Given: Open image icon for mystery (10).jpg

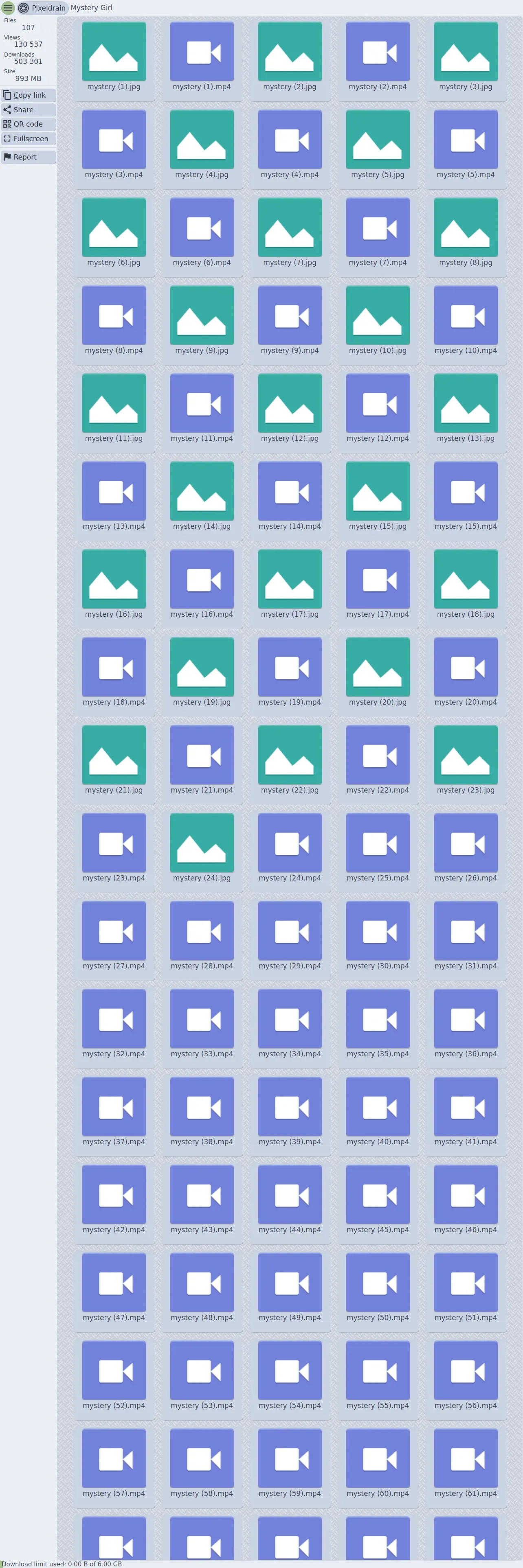Looking at the screenshot, I should click(x=378, y=315).
